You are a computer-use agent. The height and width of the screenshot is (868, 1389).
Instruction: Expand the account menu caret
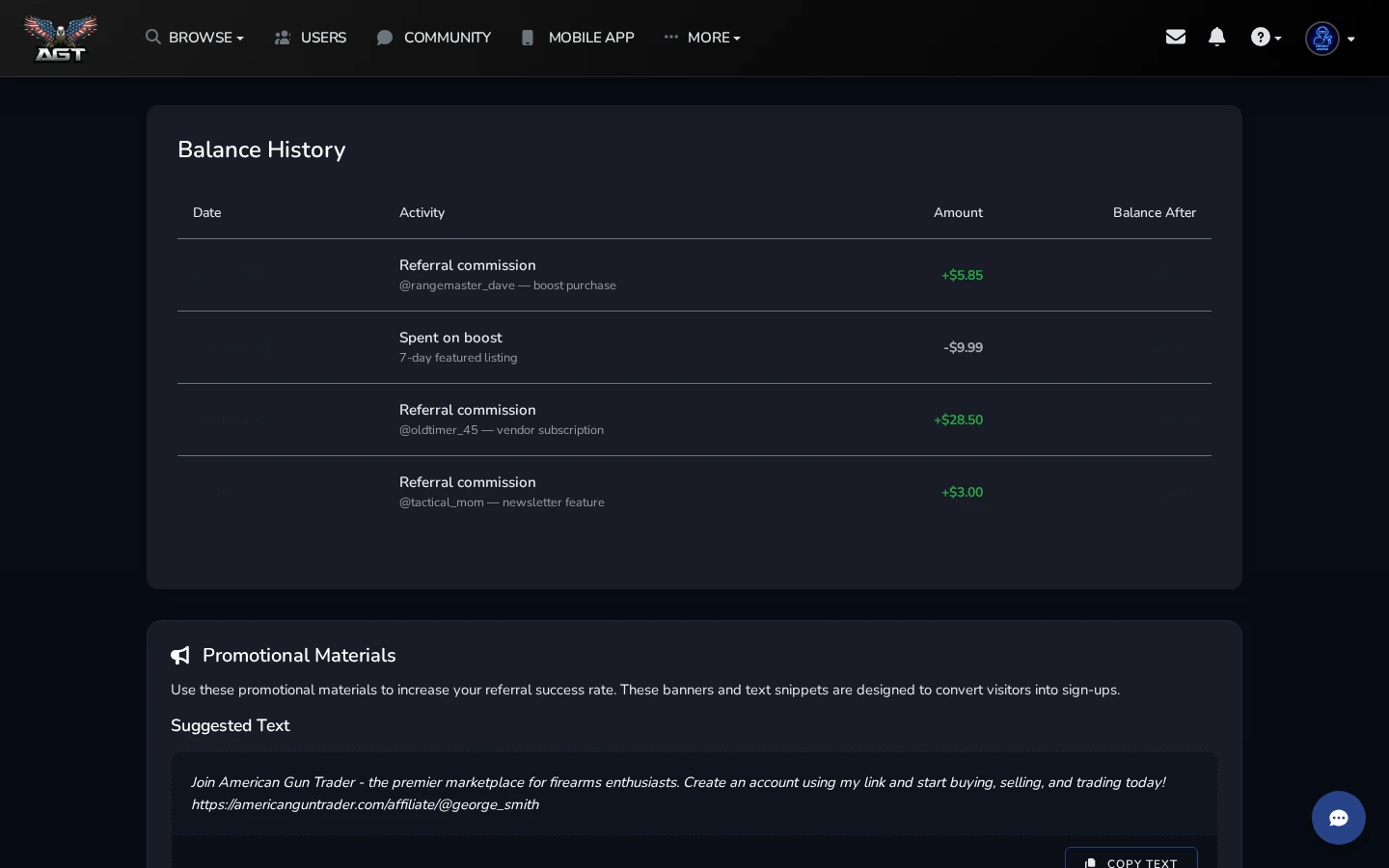point(1351,40)
